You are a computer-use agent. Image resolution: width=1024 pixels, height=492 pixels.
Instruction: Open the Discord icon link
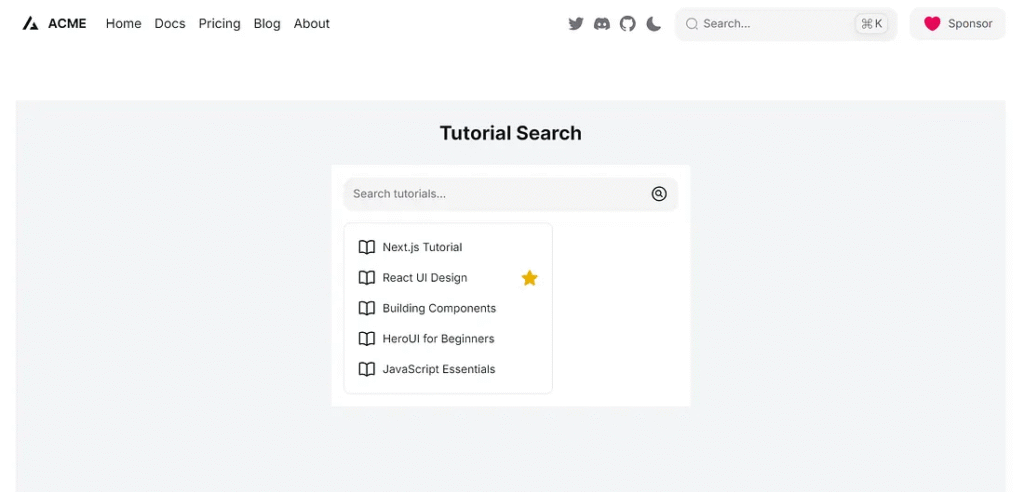pos(602,24)
